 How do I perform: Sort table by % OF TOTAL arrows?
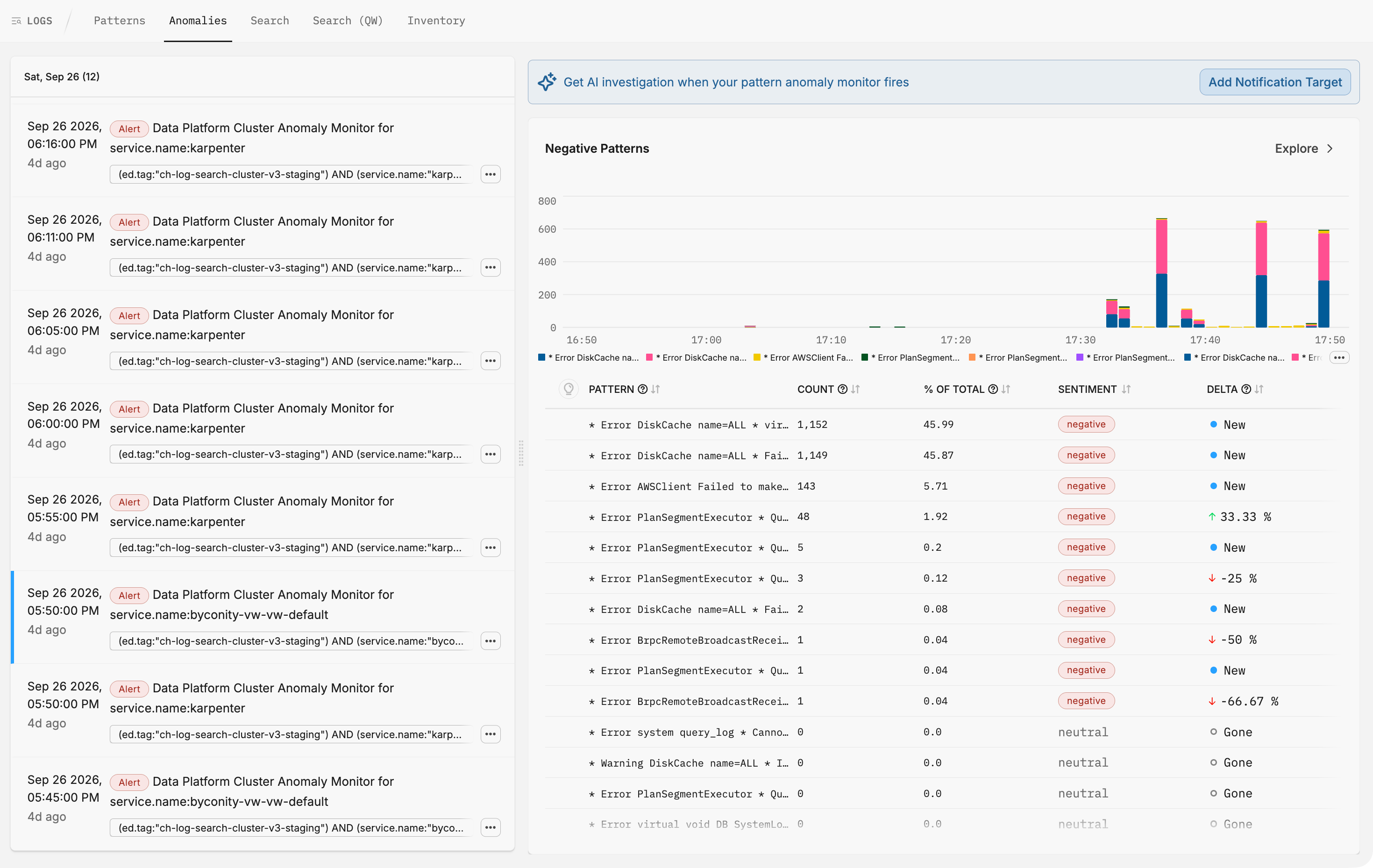coord(1006,389)
